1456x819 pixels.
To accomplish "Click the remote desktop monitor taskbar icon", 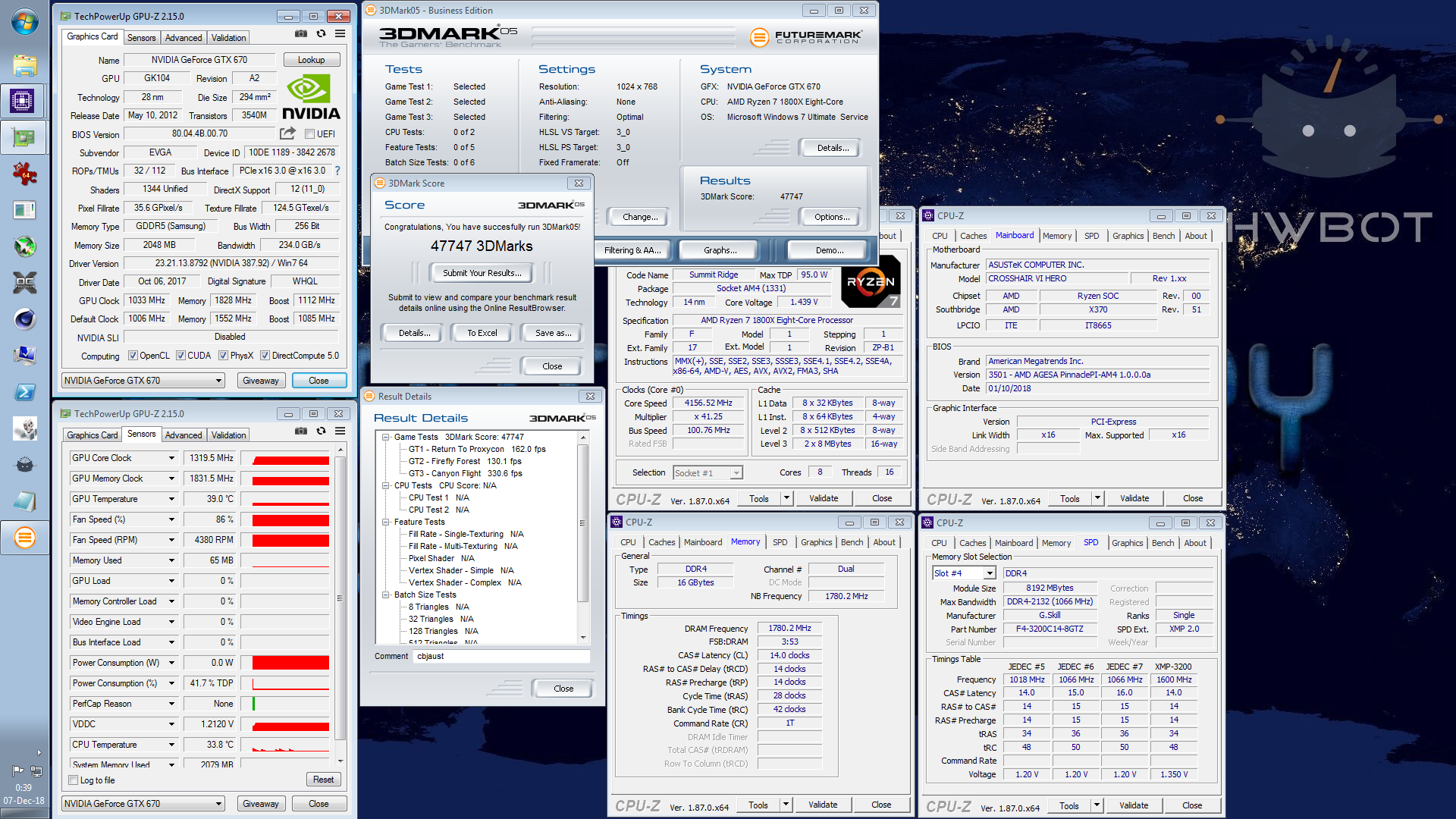I will click(24, 356).
